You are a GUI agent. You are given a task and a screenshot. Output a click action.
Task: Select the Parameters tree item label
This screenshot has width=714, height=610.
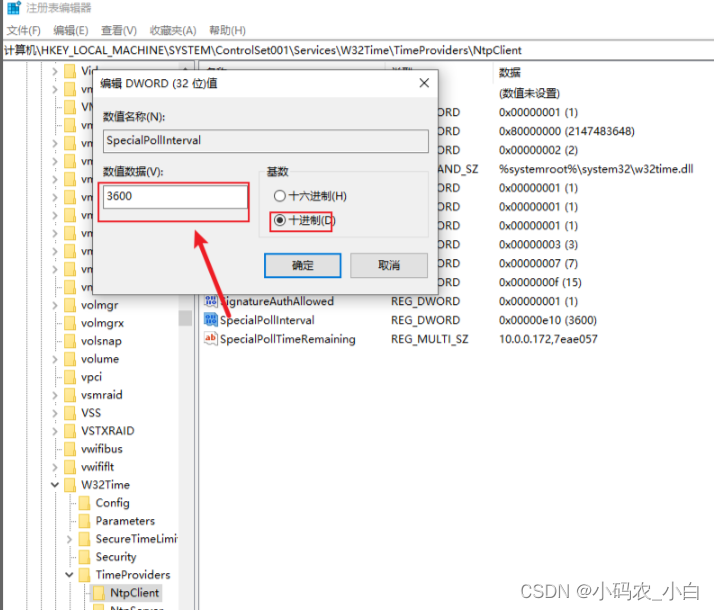click(x=125, y=521)
